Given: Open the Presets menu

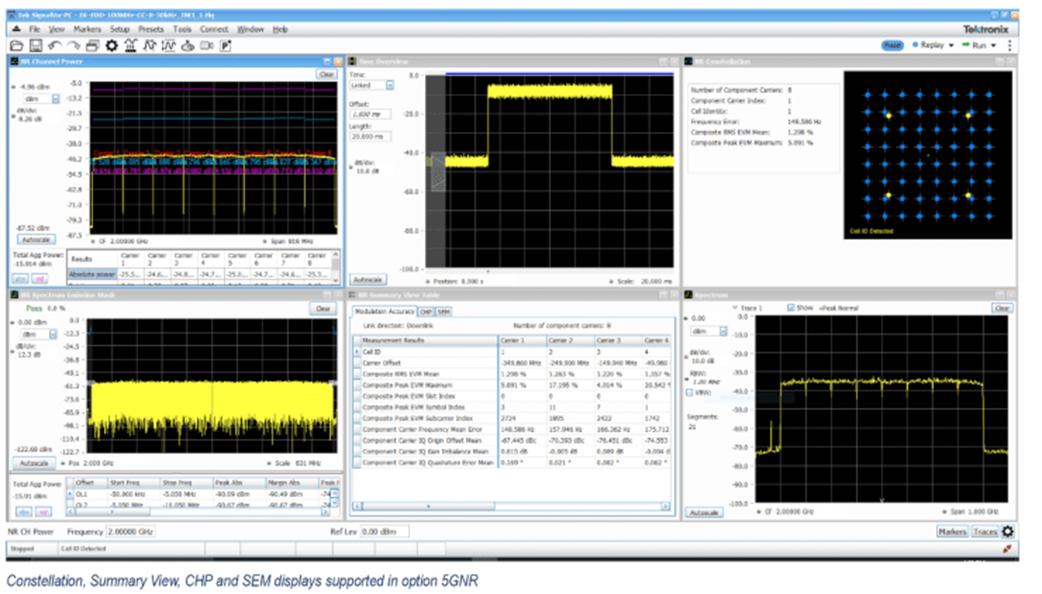Looking at the screenshot, I should click(x=151, y=30).
